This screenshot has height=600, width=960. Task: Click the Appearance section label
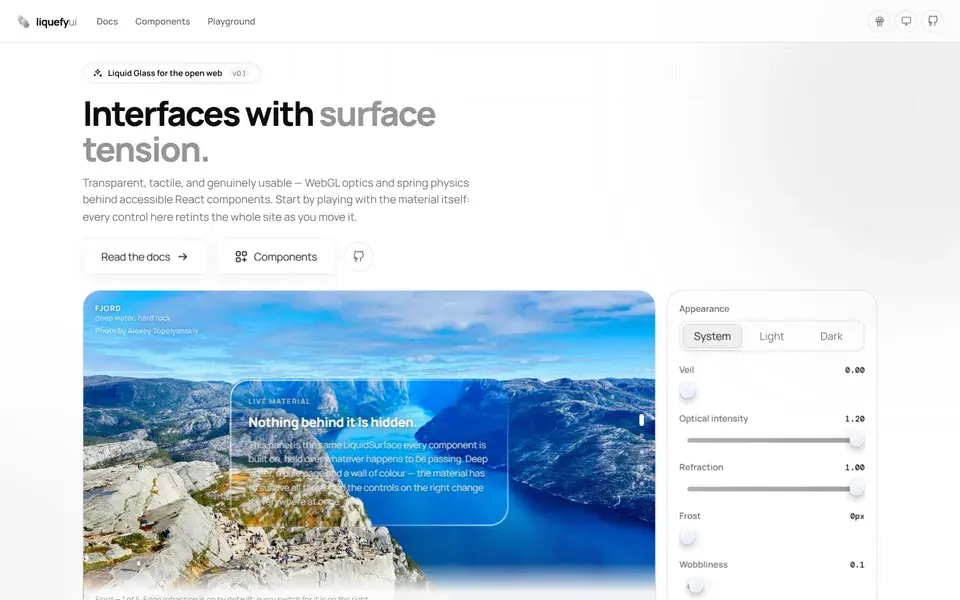tap(704, 309)
